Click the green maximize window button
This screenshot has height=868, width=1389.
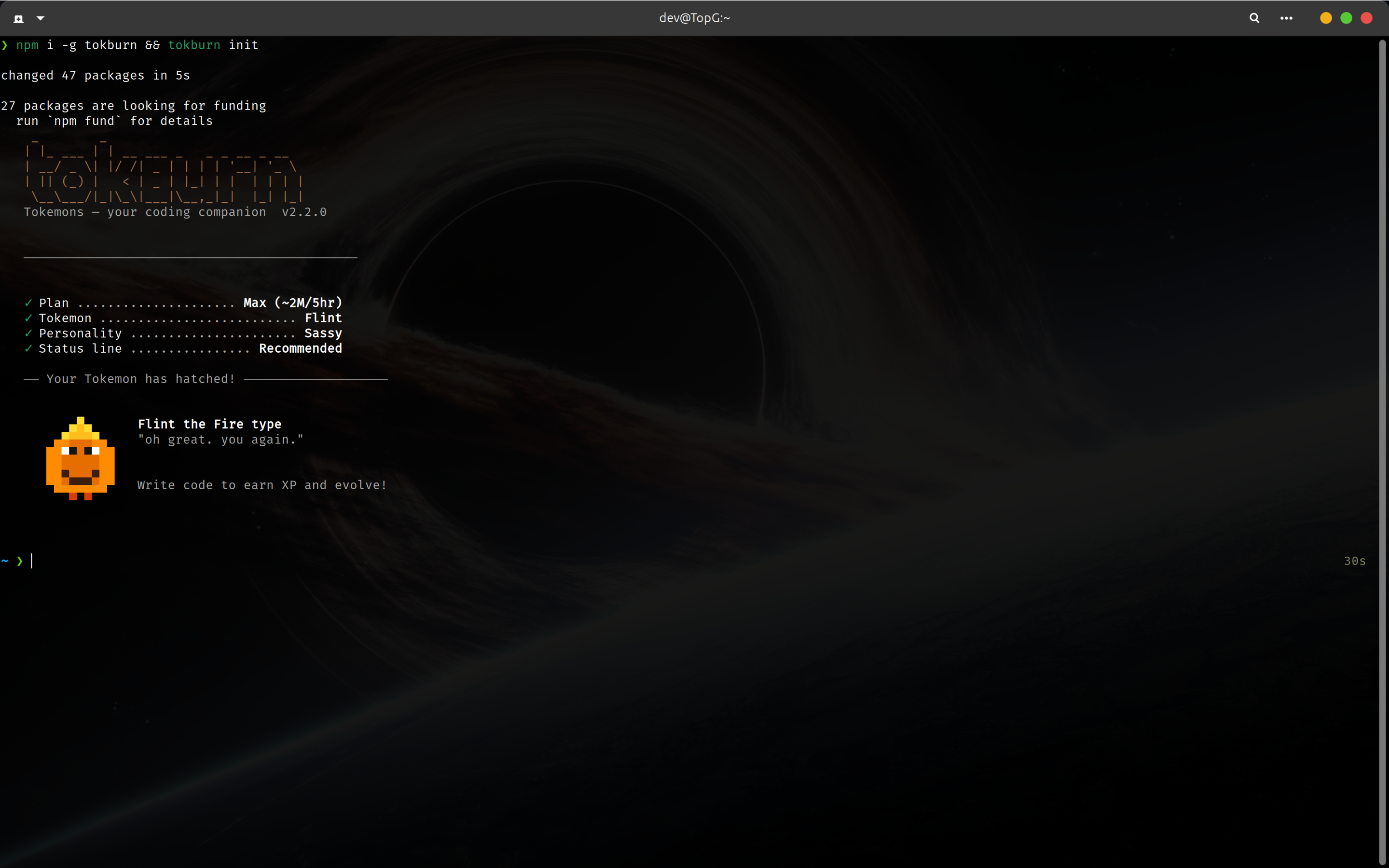point(1346,18)
